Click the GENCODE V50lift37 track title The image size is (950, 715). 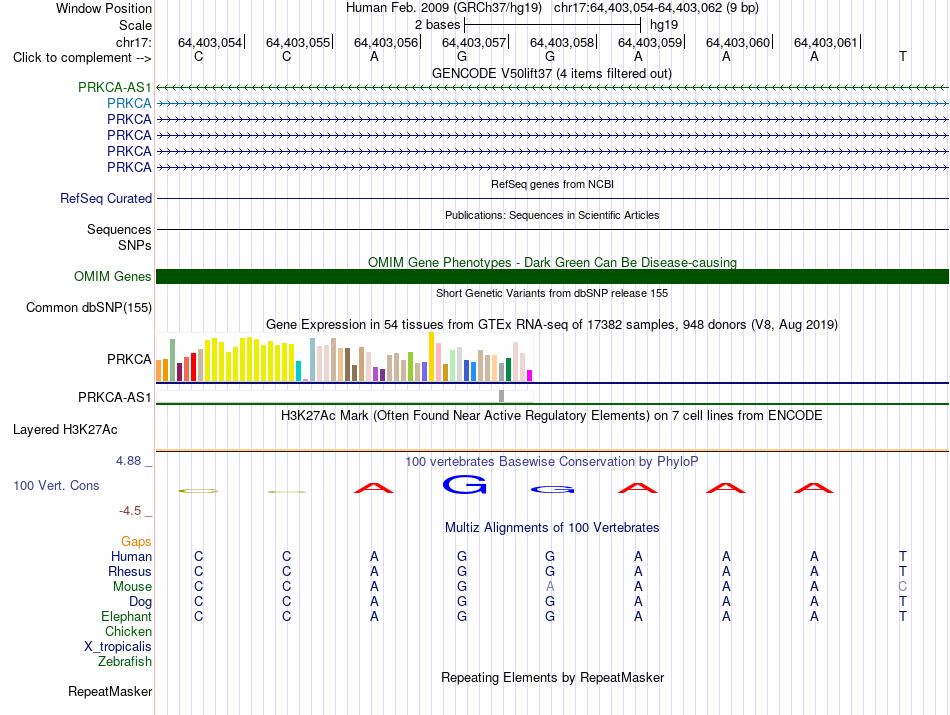(x=552, y=73)
